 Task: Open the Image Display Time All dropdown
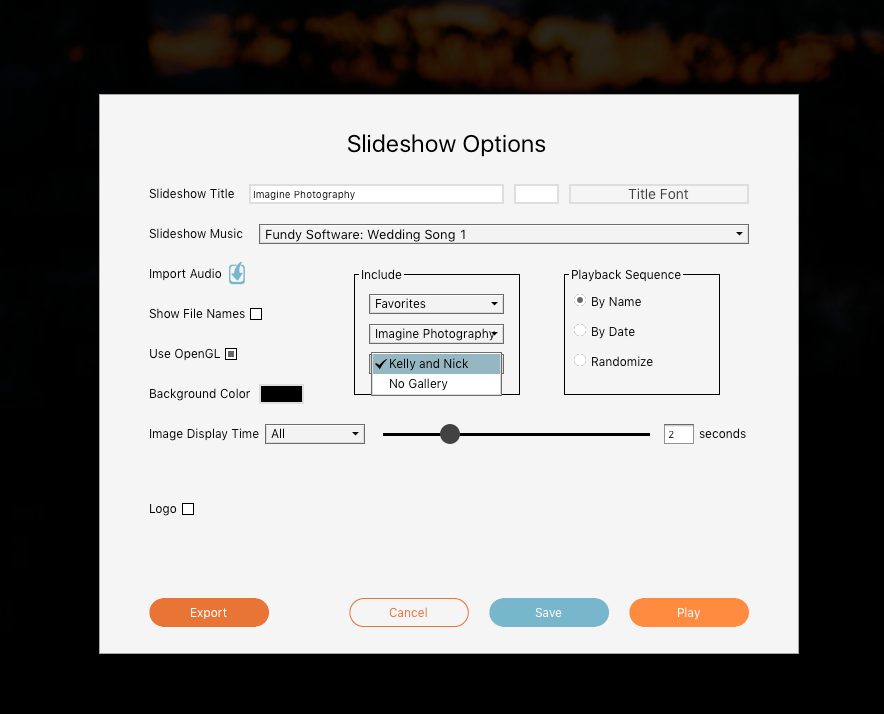coord(315,434)
